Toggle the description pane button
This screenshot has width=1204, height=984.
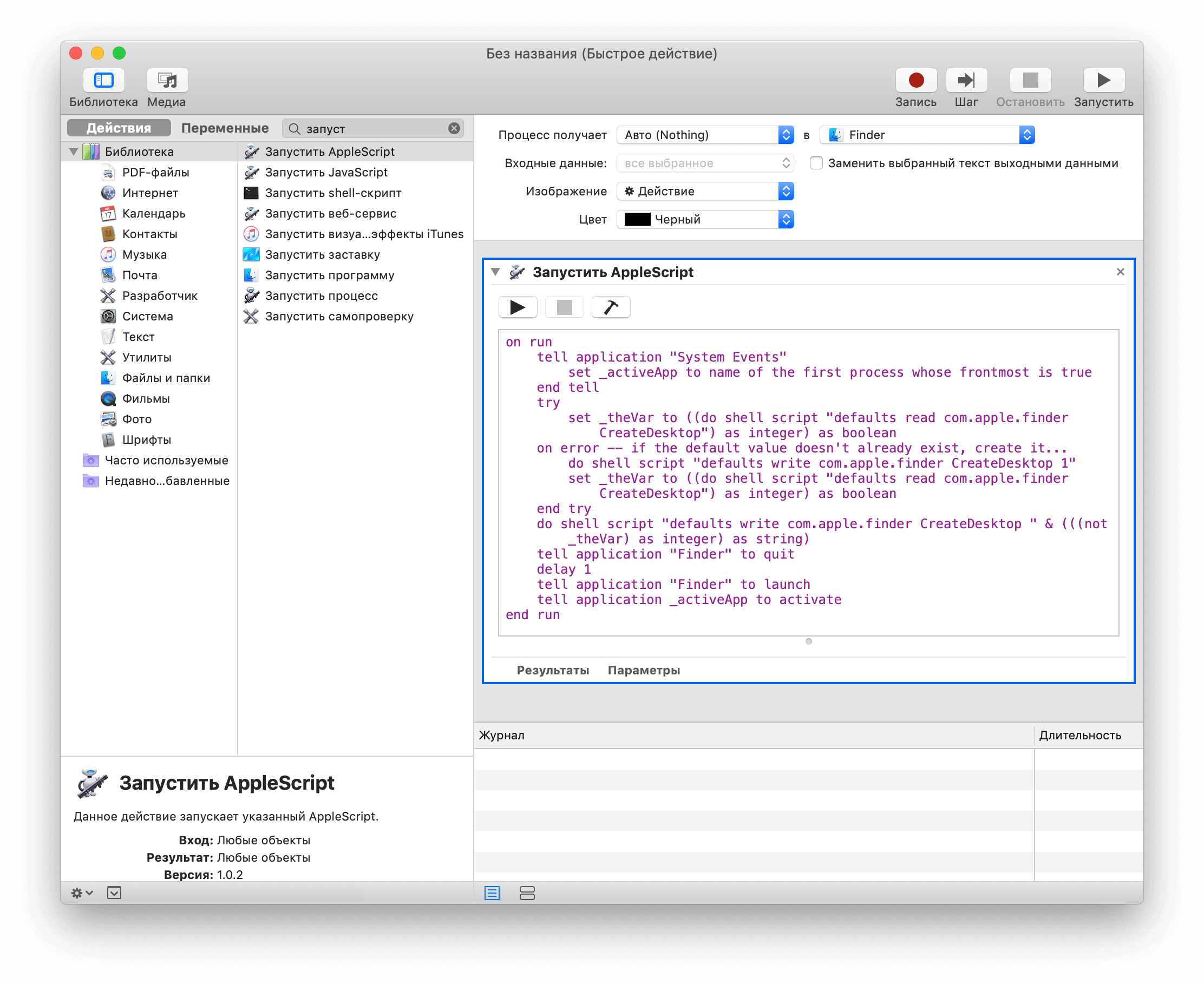coord(114,893)
